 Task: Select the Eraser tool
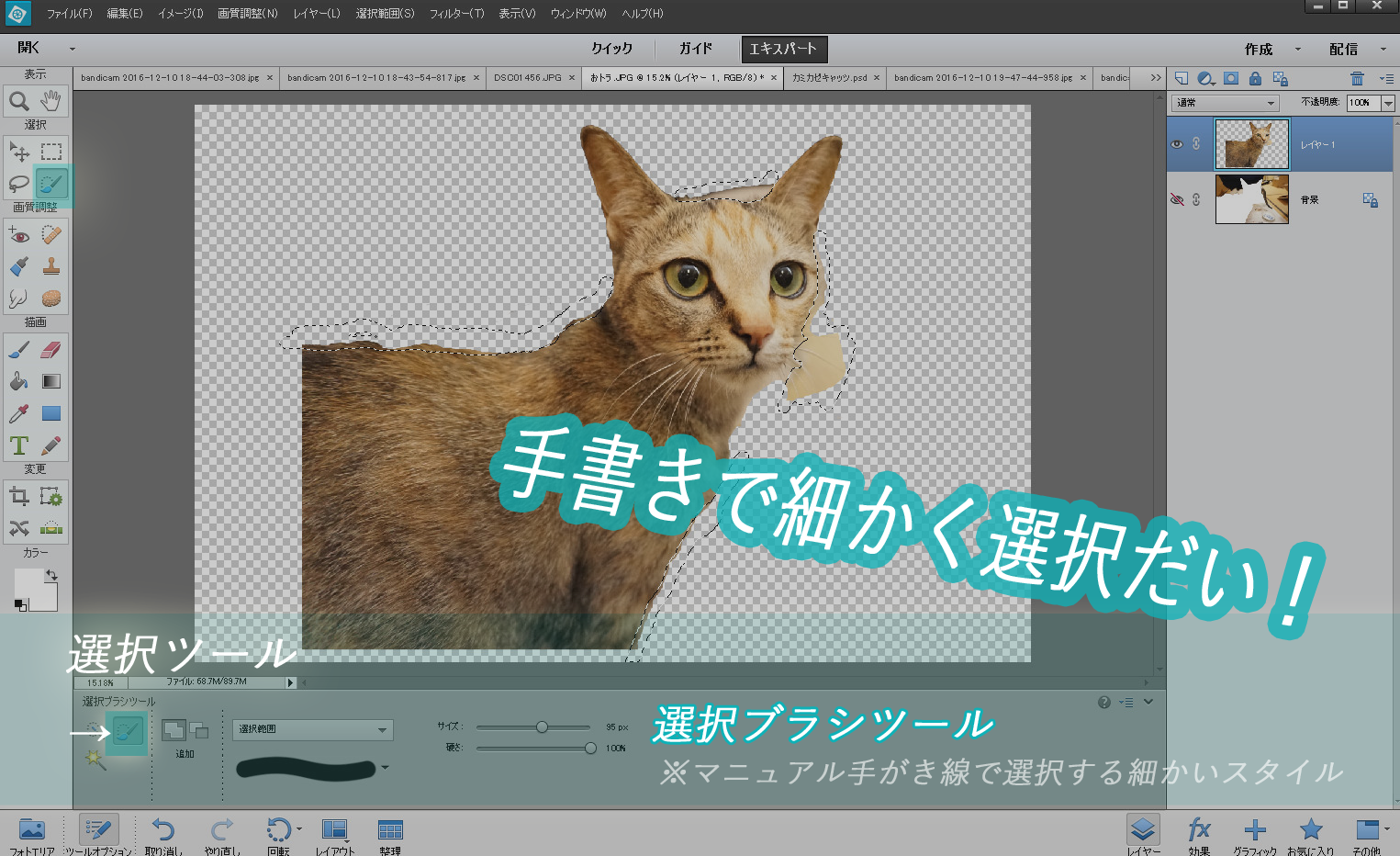pyautogui.click(x=51, y=349)
